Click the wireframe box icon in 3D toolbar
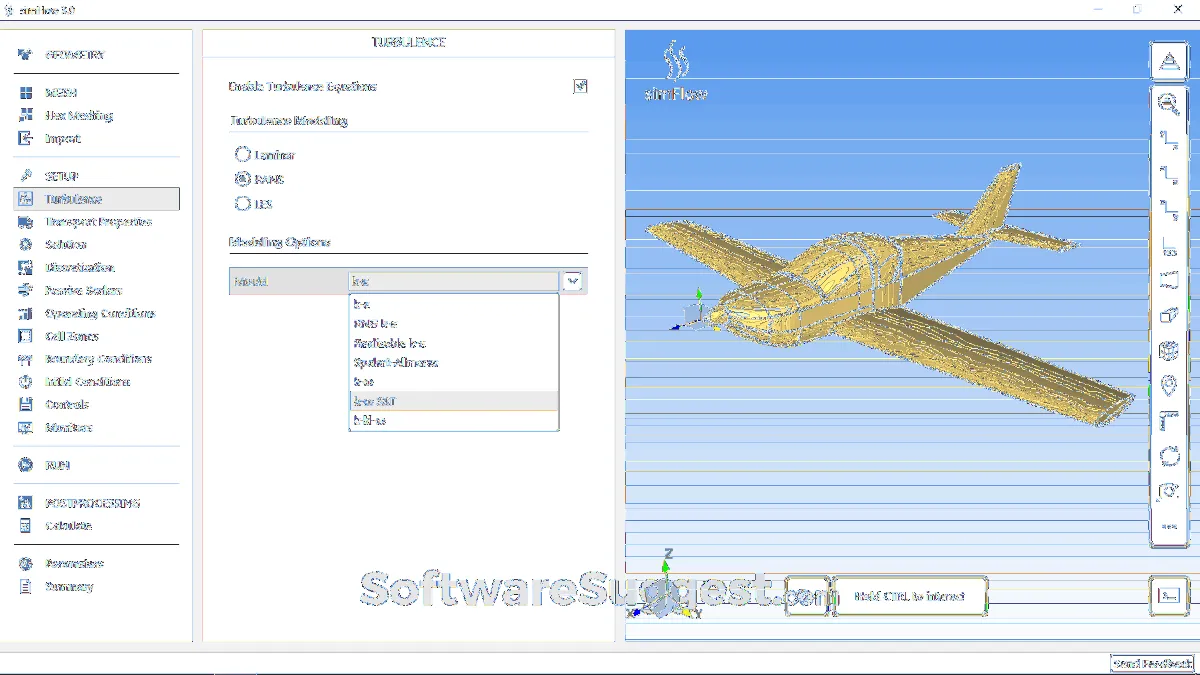This screenshot has height=675, width=1200. (1168, 315)
